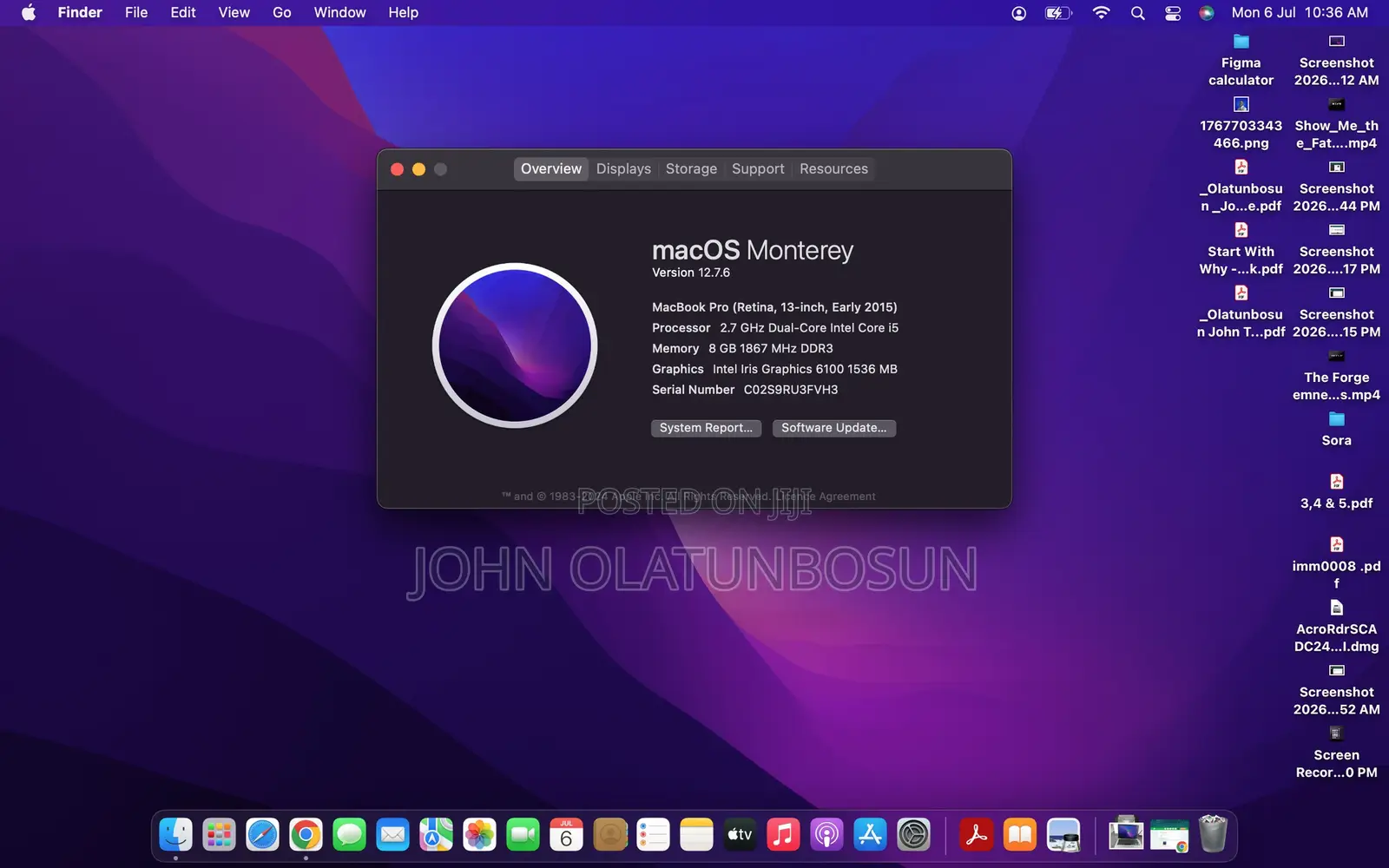The image size is (1389, 868).
Task: Select the Screen Recording desktop file
Action: point(1336,753)
